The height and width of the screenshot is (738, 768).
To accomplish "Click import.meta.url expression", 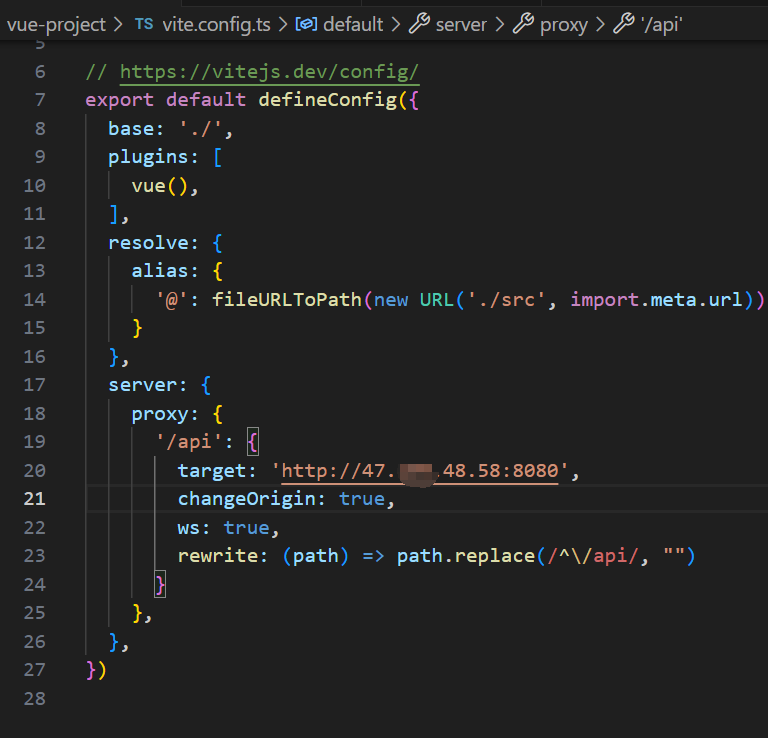I will pos(656,300).
